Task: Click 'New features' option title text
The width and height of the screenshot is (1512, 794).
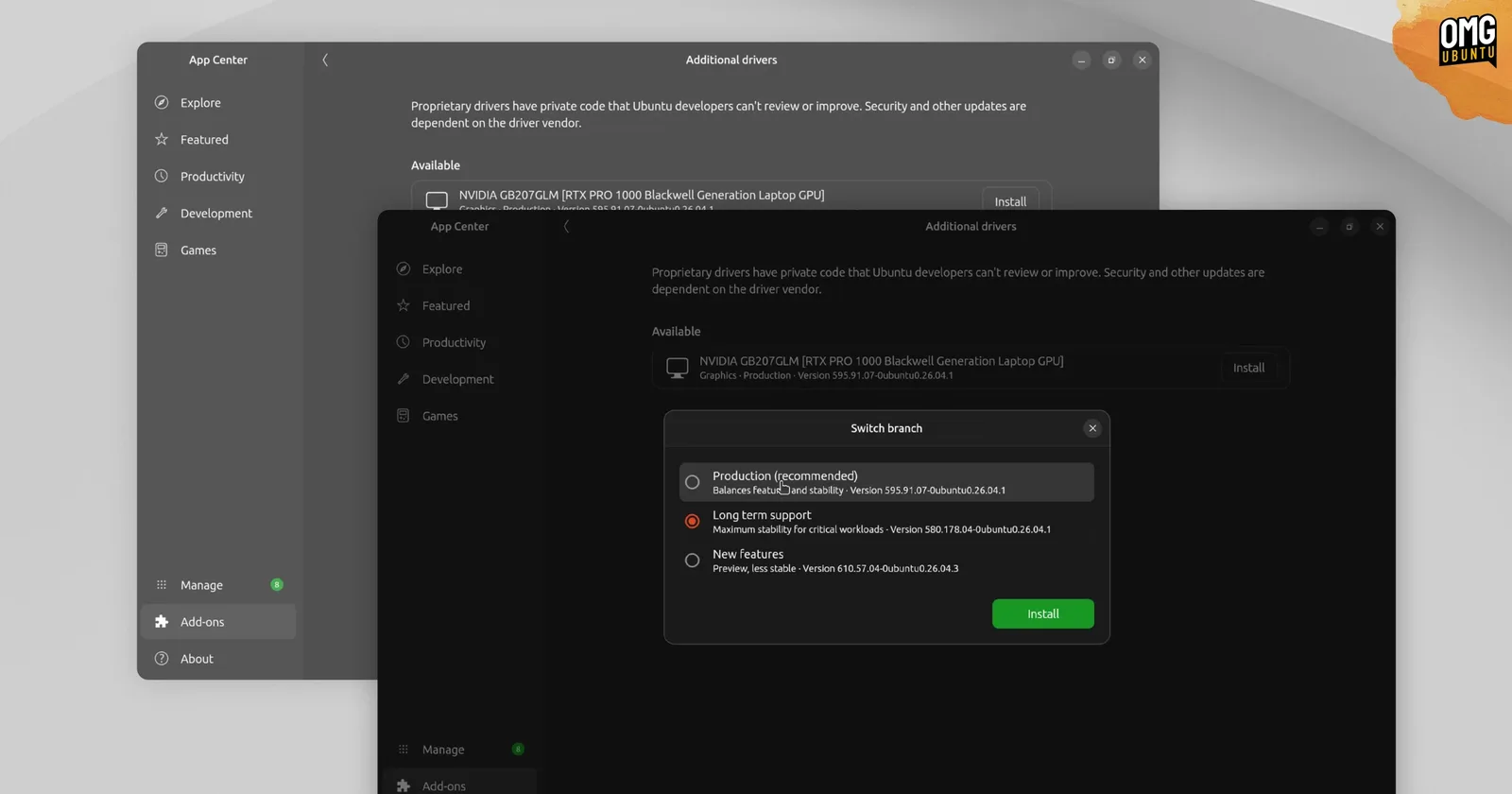Action: (747, 554)
